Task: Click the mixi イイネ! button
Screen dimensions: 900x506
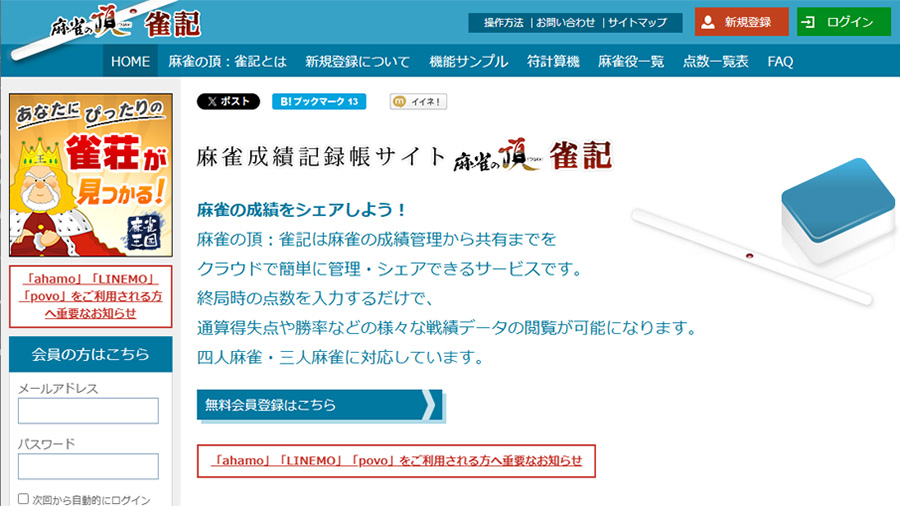Action: (418, 102)
